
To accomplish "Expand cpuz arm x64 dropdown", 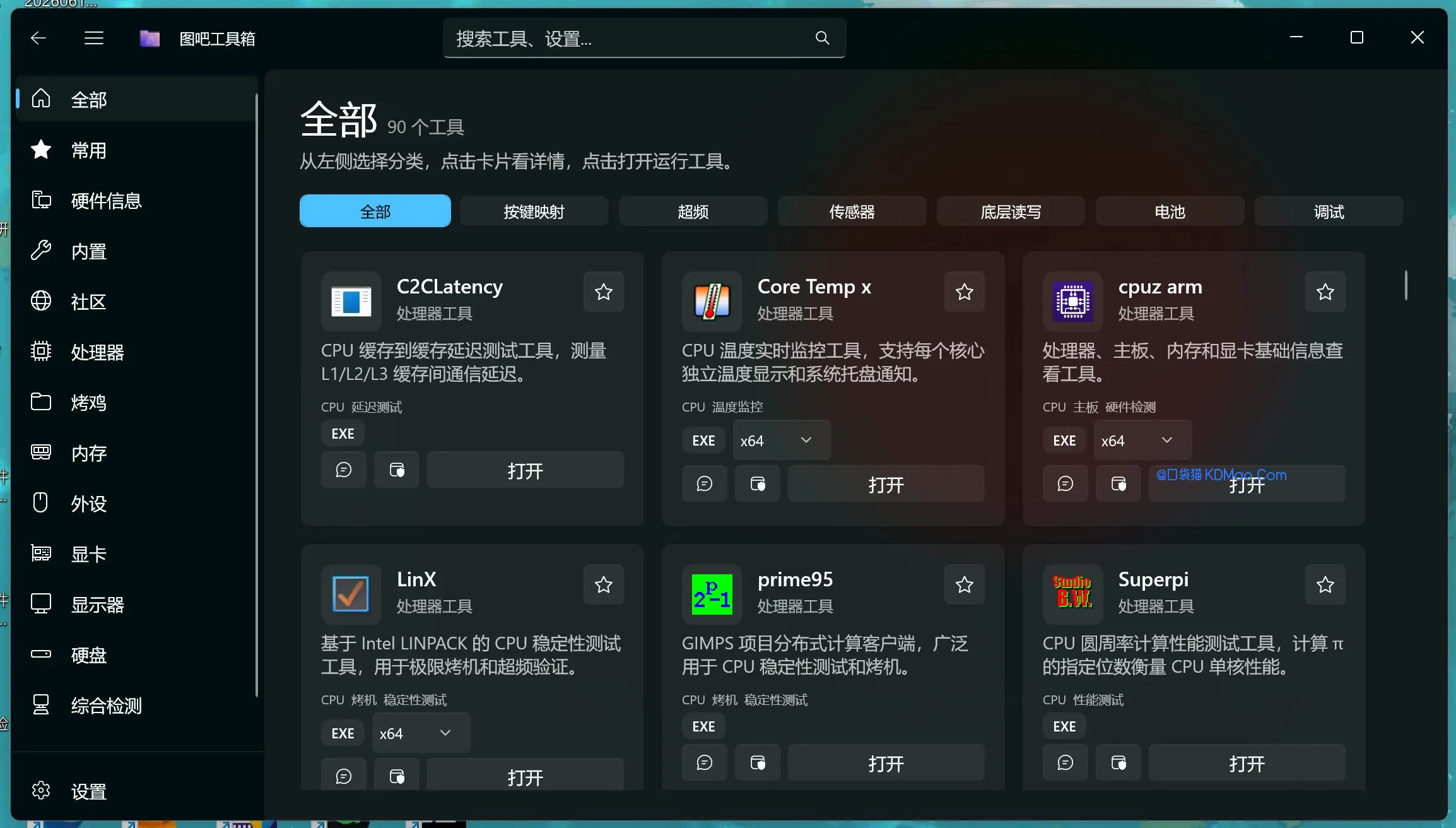I will tap(1142, 440).
